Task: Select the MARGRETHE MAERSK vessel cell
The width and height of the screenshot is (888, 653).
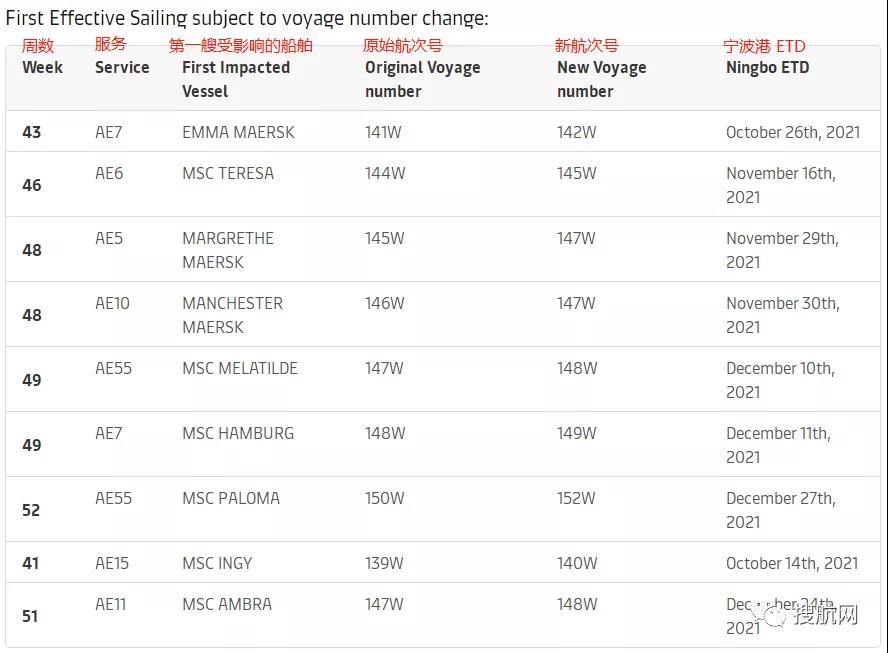Action: pos(227,250)
